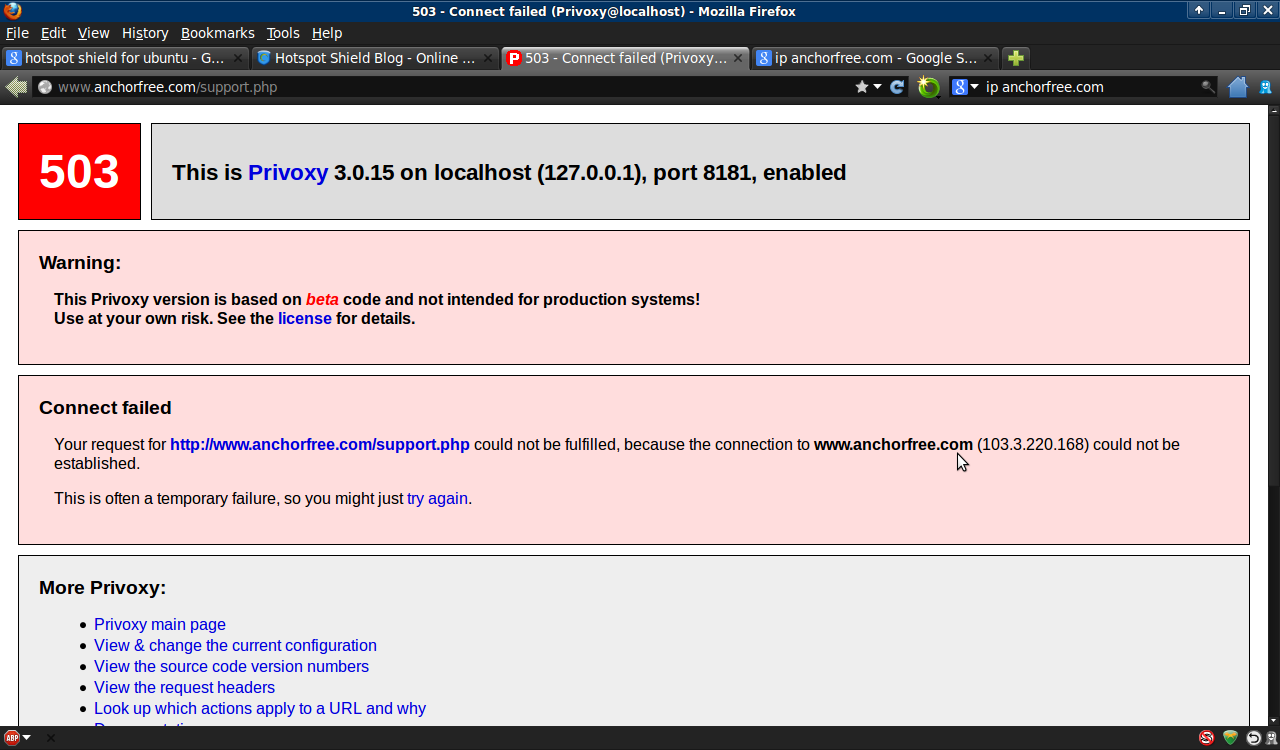The height and width of the screenshot is (750, 1280).
Task: Open the Bookmarks menu
Action: [x=217, y=33]
